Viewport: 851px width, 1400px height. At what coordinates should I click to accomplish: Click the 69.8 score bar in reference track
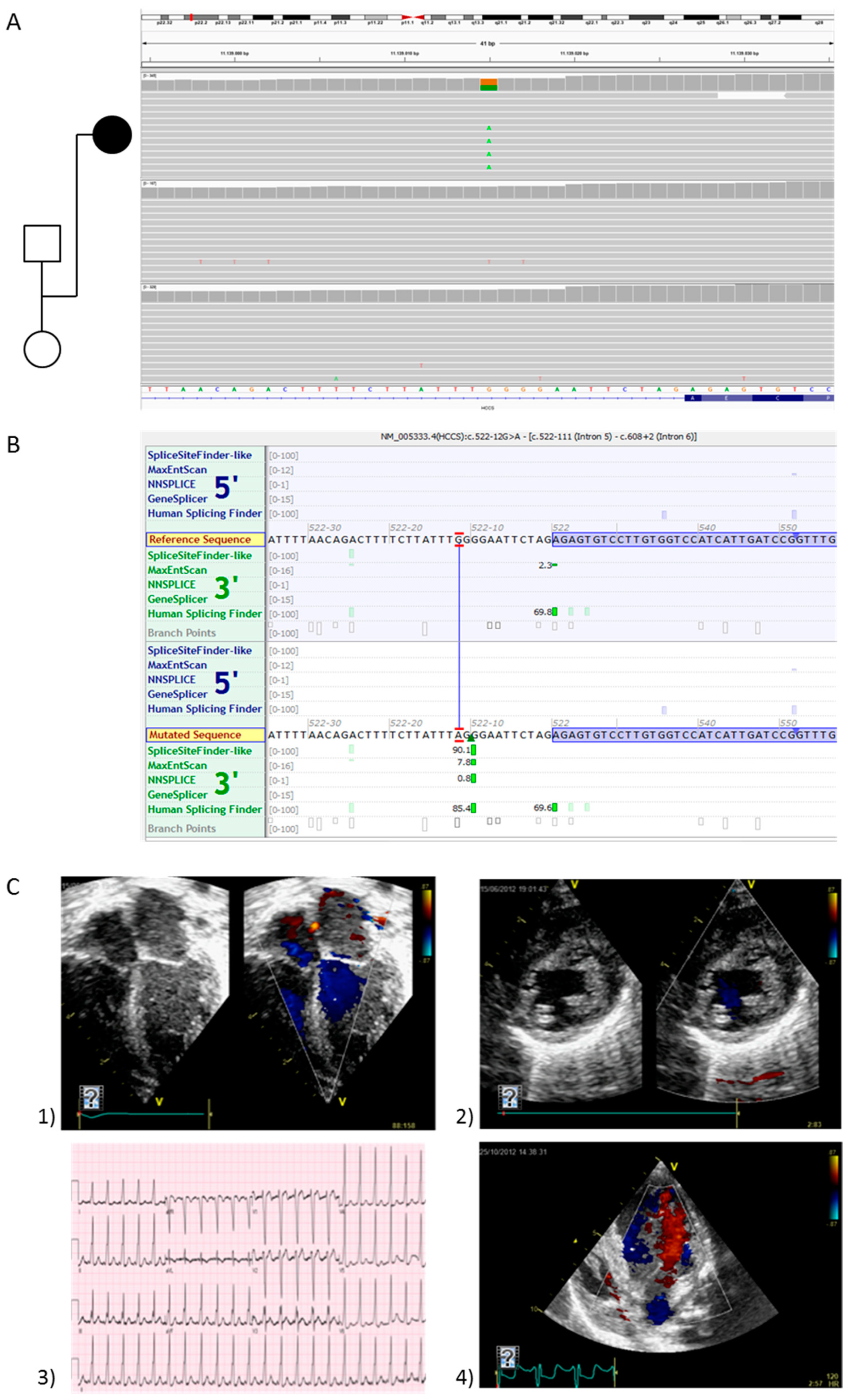click(x=554, y=612)
